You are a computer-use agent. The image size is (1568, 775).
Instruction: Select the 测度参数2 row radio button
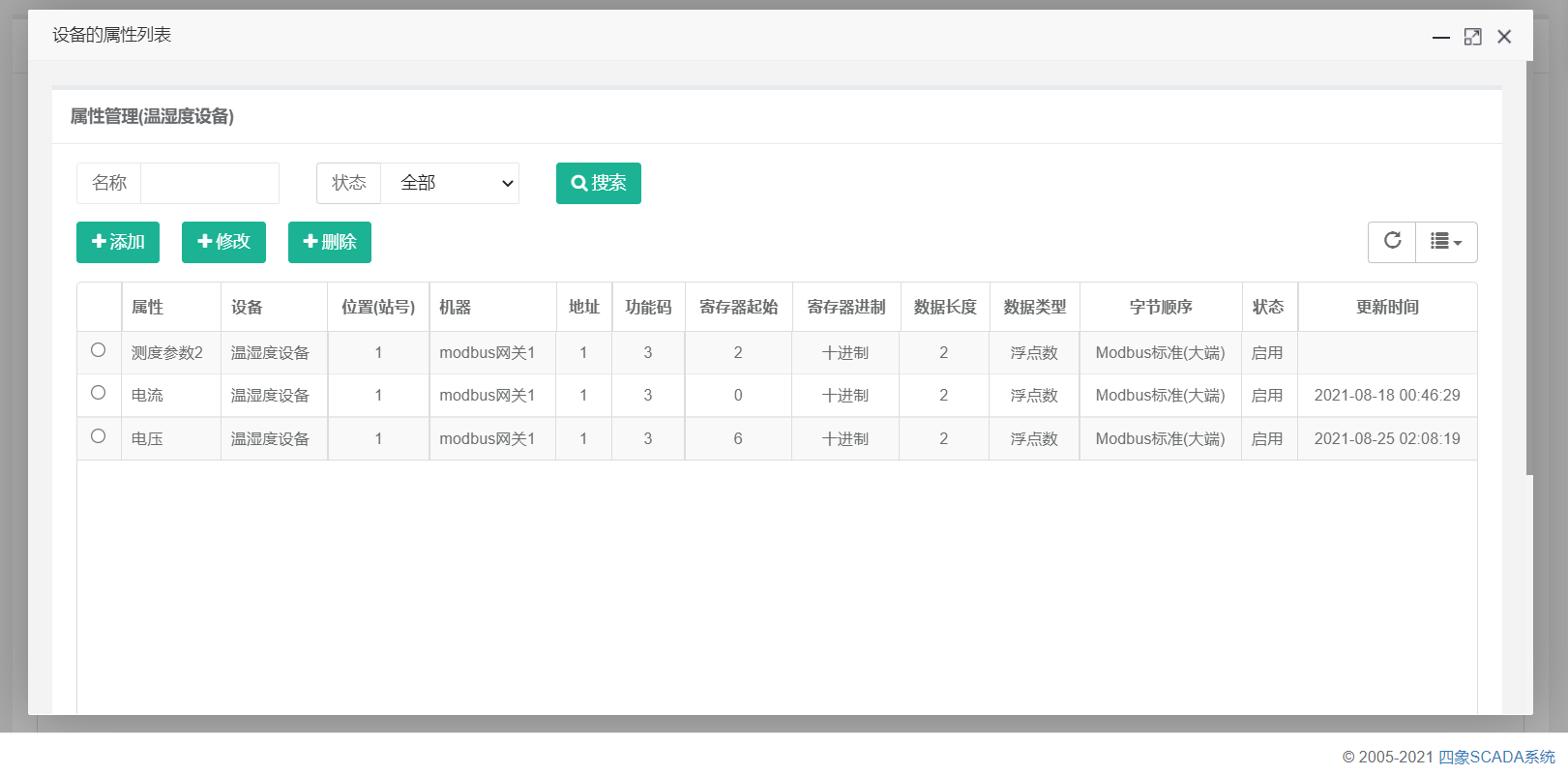pyautogui.click(x=99, y=350)
